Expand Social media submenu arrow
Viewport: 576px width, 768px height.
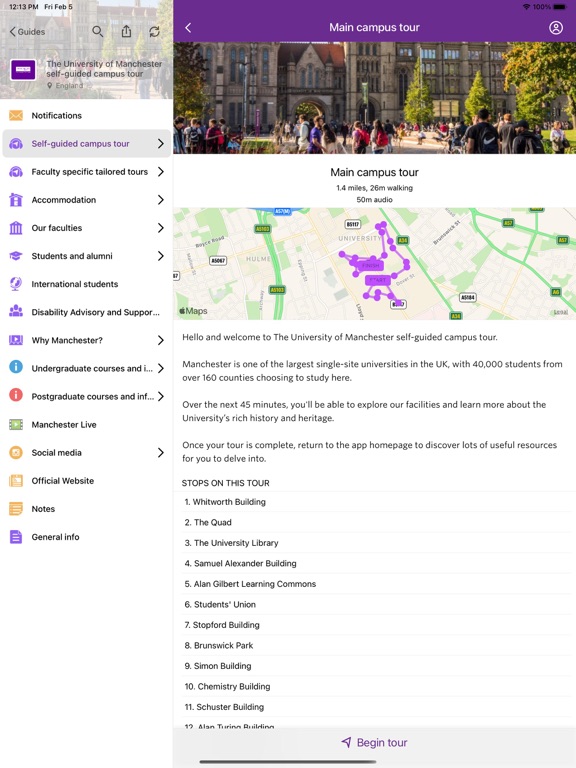[x=161, y=453]
